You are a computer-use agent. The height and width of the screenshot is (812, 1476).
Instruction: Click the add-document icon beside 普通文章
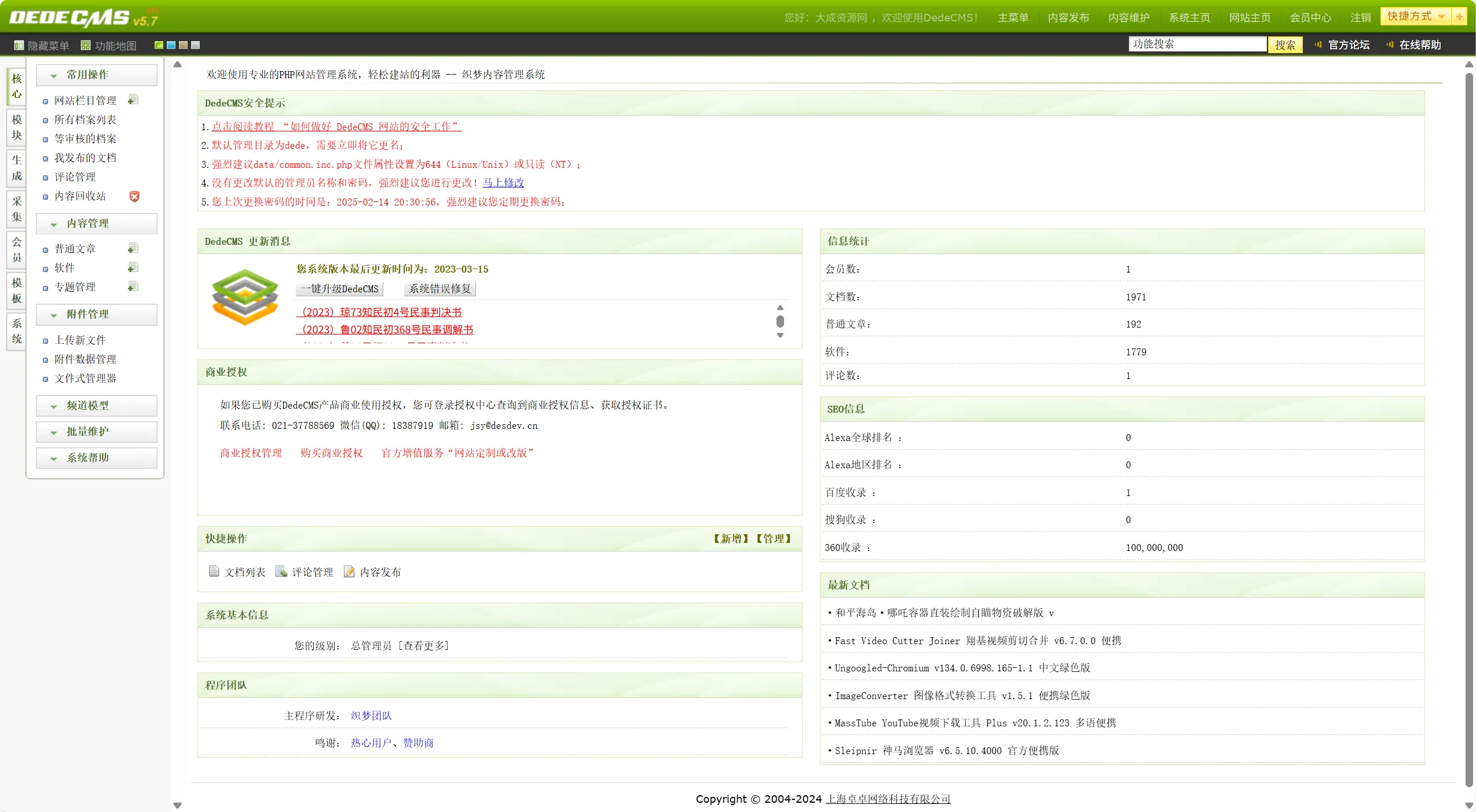click(133, 248)
